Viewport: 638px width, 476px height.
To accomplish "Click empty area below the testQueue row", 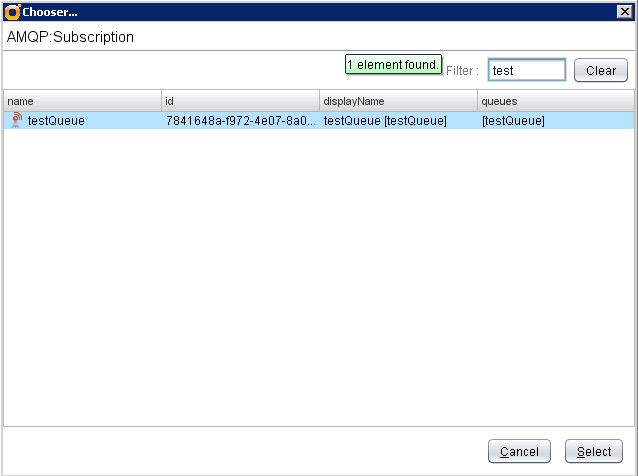I will click(x=318, y=280).
